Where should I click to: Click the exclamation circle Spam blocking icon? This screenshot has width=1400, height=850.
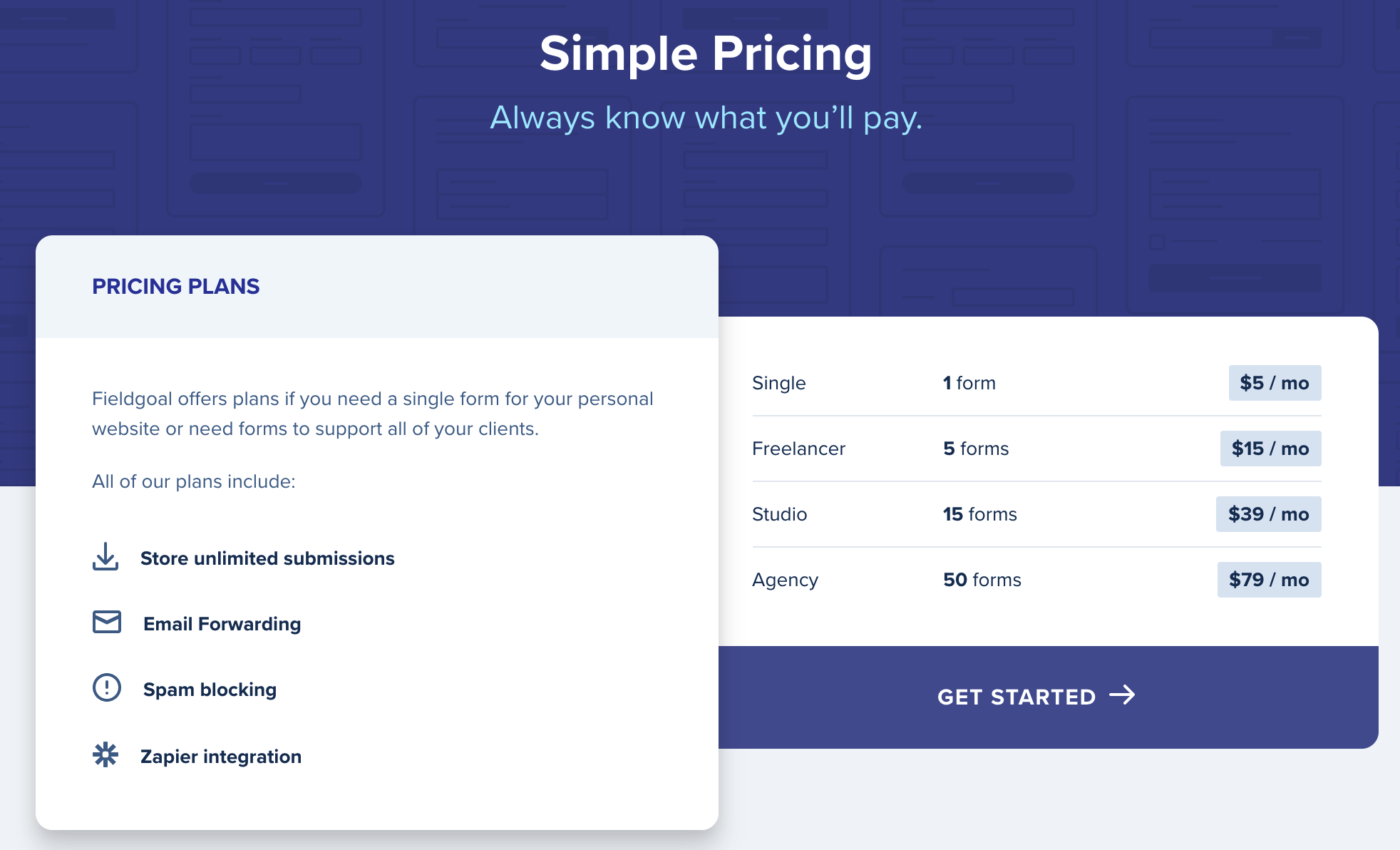[x=107, y=687]
